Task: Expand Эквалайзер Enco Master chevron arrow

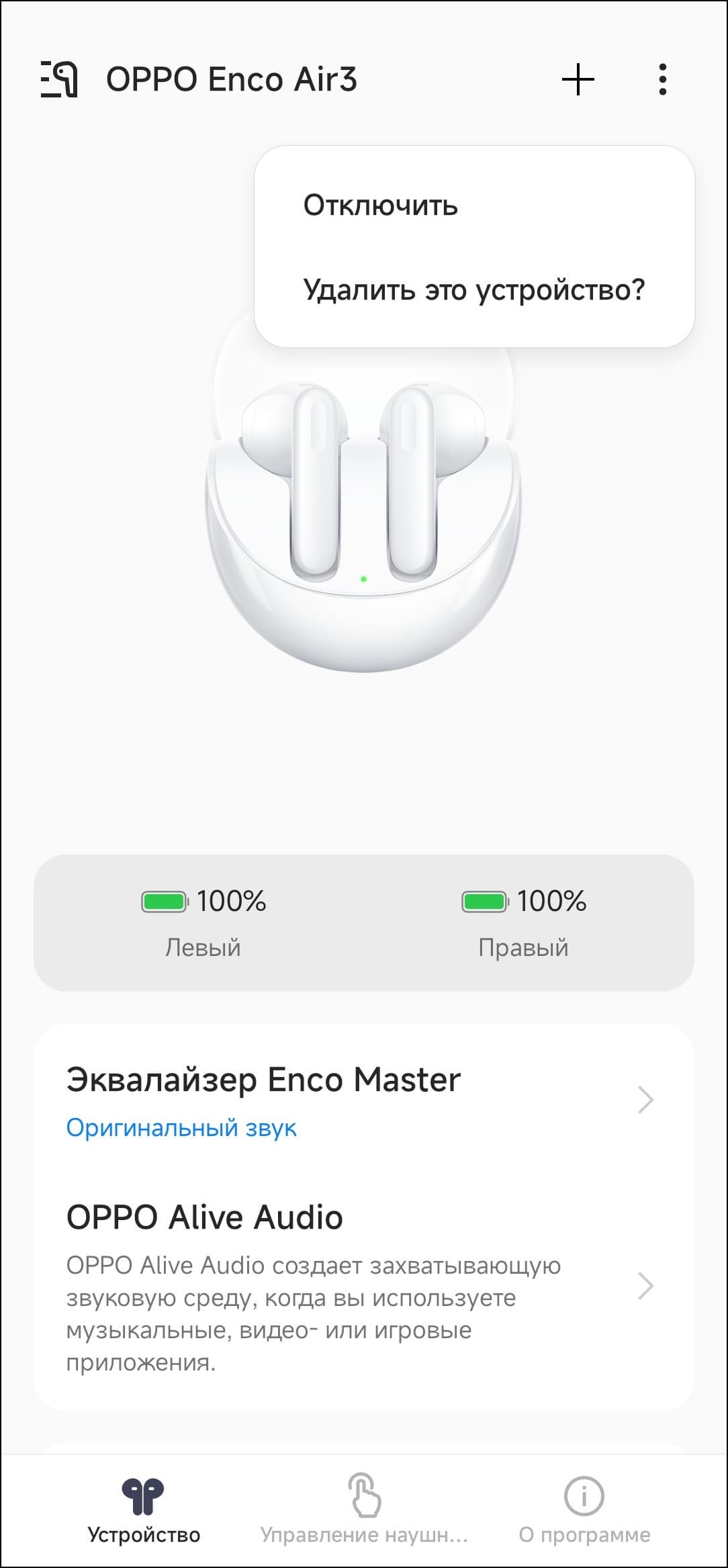Action: pyautogui.click(x=645, y=1100)
